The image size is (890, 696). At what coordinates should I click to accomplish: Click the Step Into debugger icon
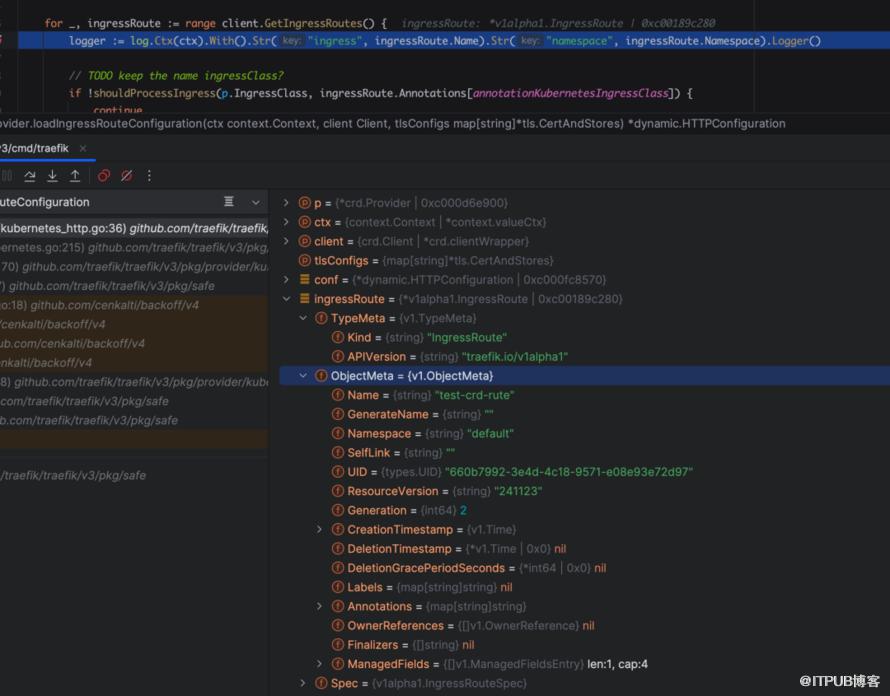coord(52,176)
